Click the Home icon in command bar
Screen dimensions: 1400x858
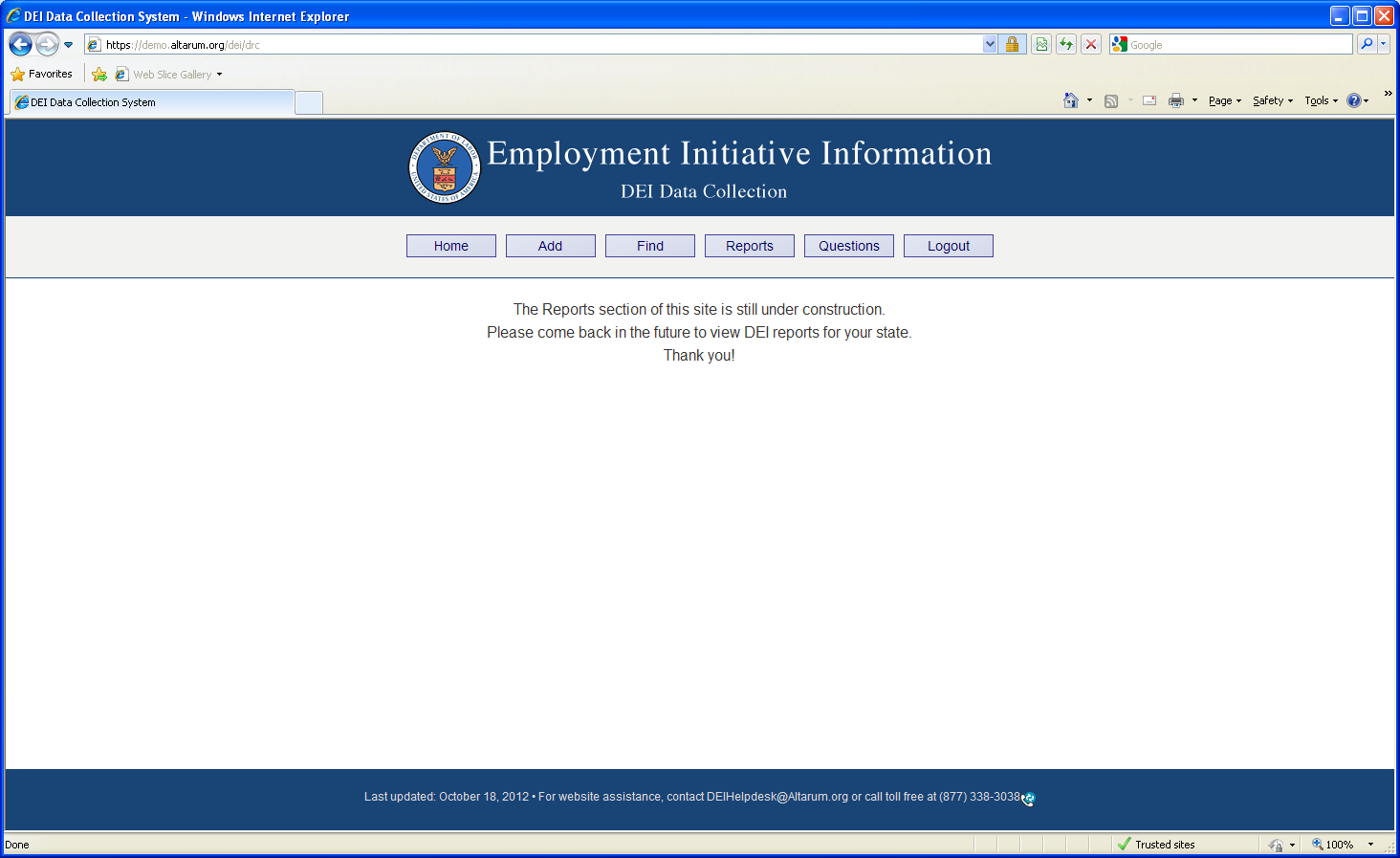[x=1070, y=100]
